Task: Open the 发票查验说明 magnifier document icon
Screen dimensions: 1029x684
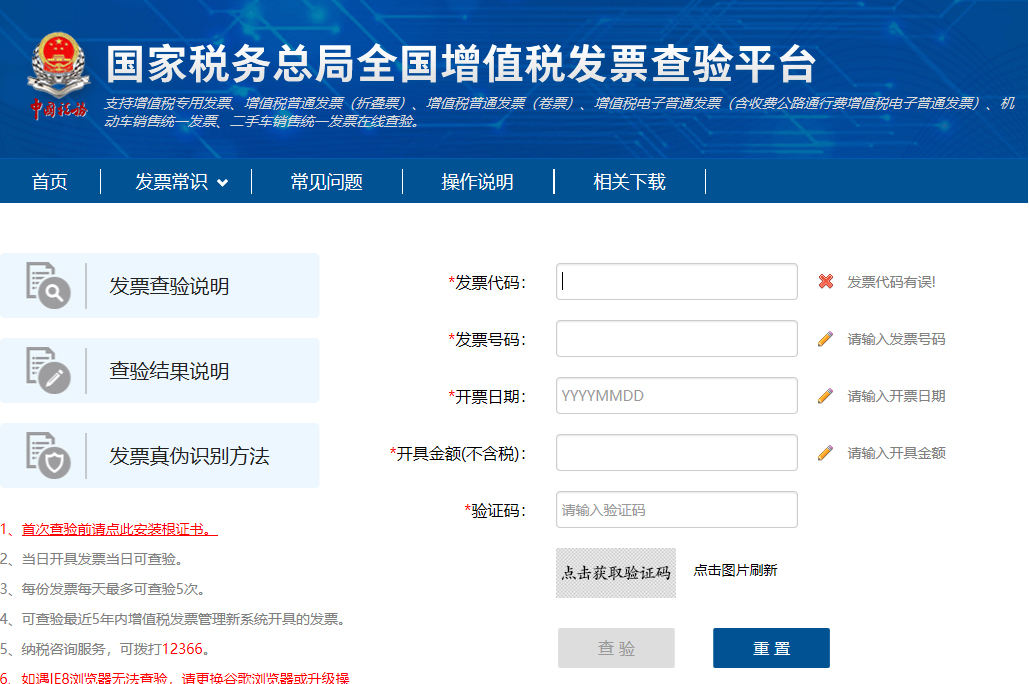Action: pyautogui.click(x=48, y=285)
